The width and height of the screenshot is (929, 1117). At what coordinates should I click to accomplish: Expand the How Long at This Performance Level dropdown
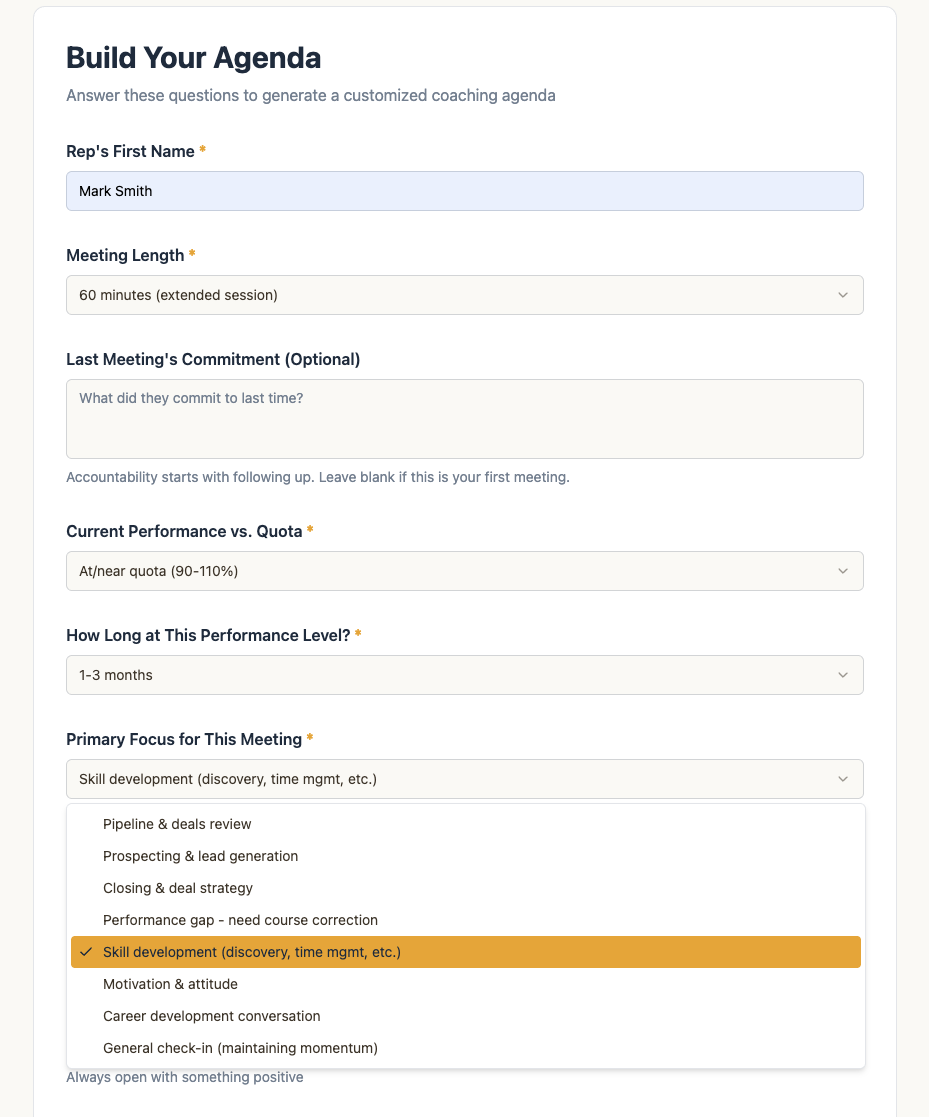tap(464, 675)
